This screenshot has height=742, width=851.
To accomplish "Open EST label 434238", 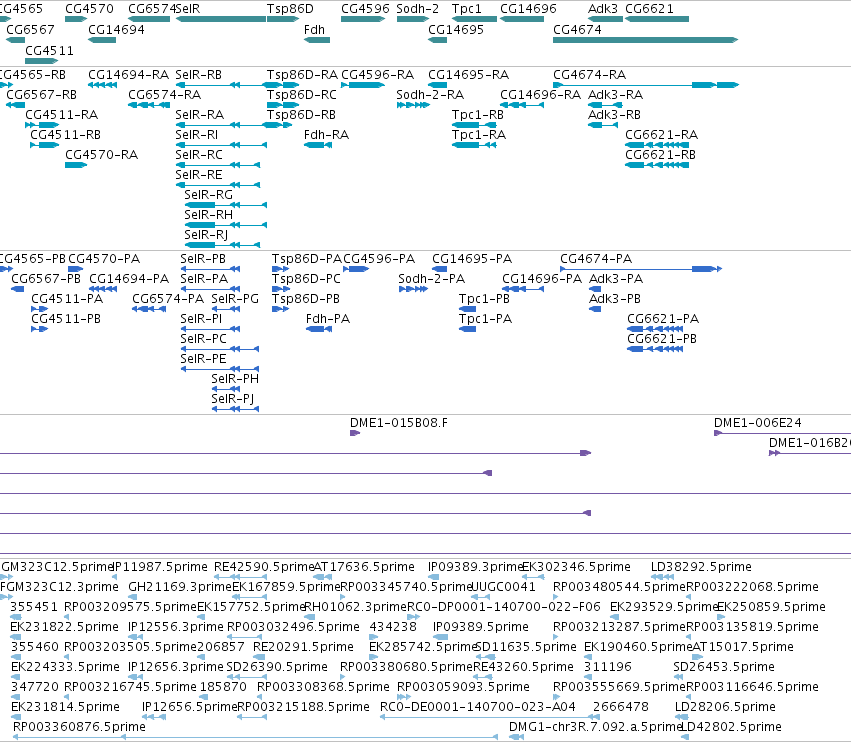I will [x=393, y=627].
